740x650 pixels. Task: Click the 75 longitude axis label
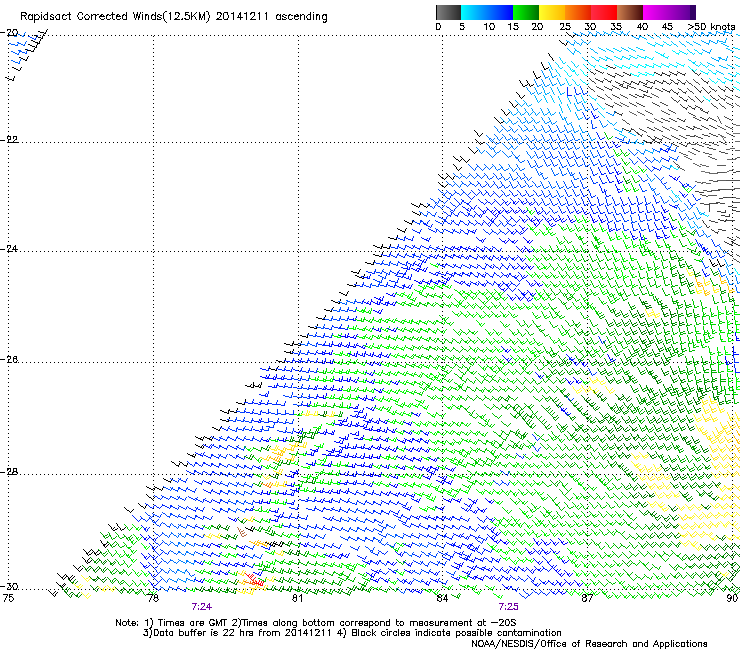coord(8,598)
